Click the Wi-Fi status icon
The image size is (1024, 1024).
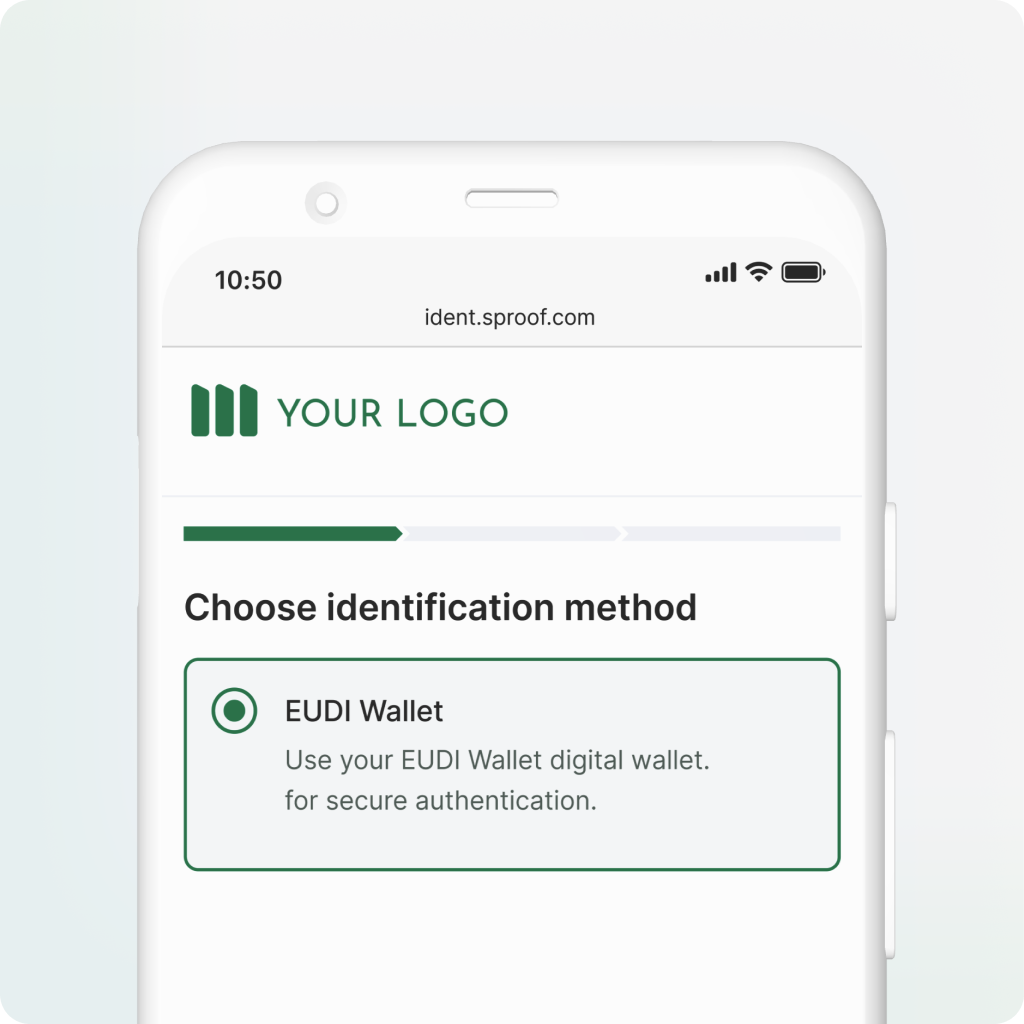(x=758, y=272)
